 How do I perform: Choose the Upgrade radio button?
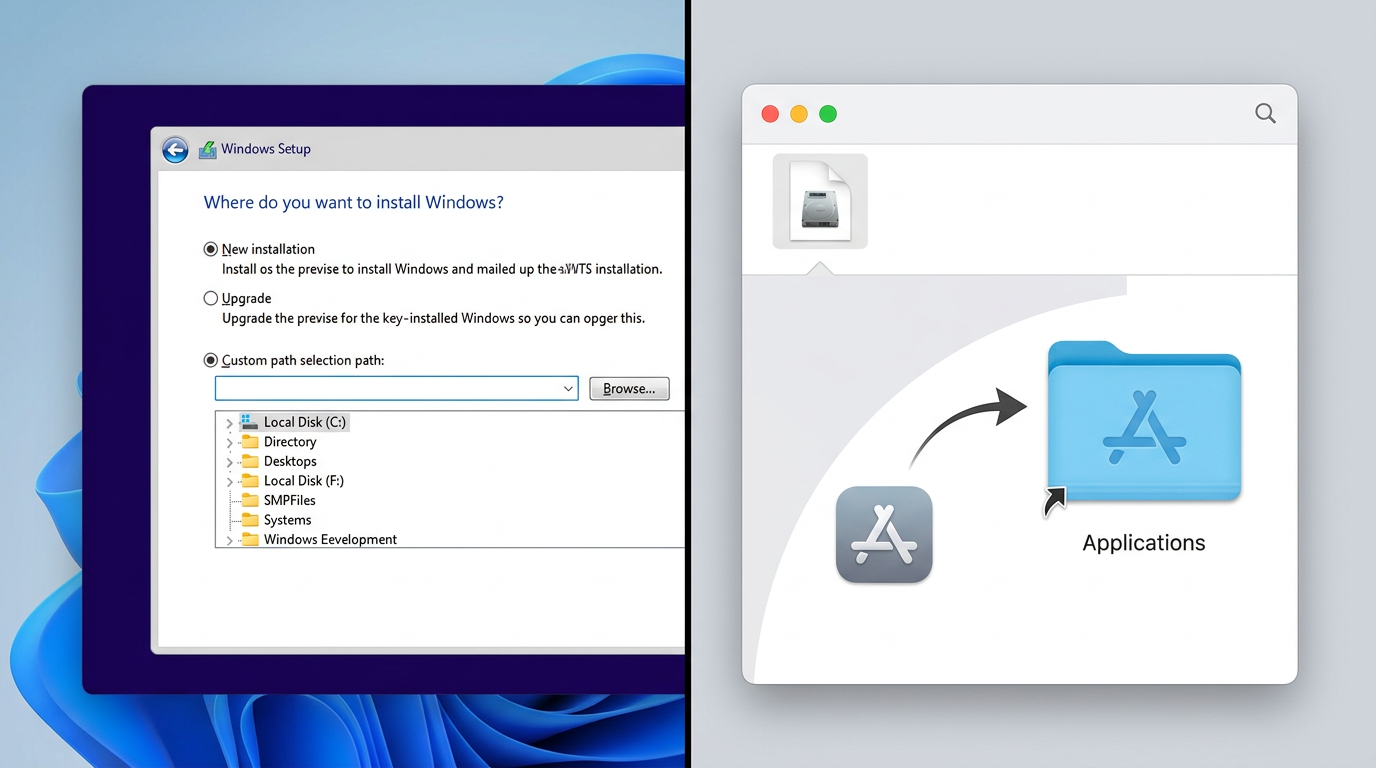210,298
